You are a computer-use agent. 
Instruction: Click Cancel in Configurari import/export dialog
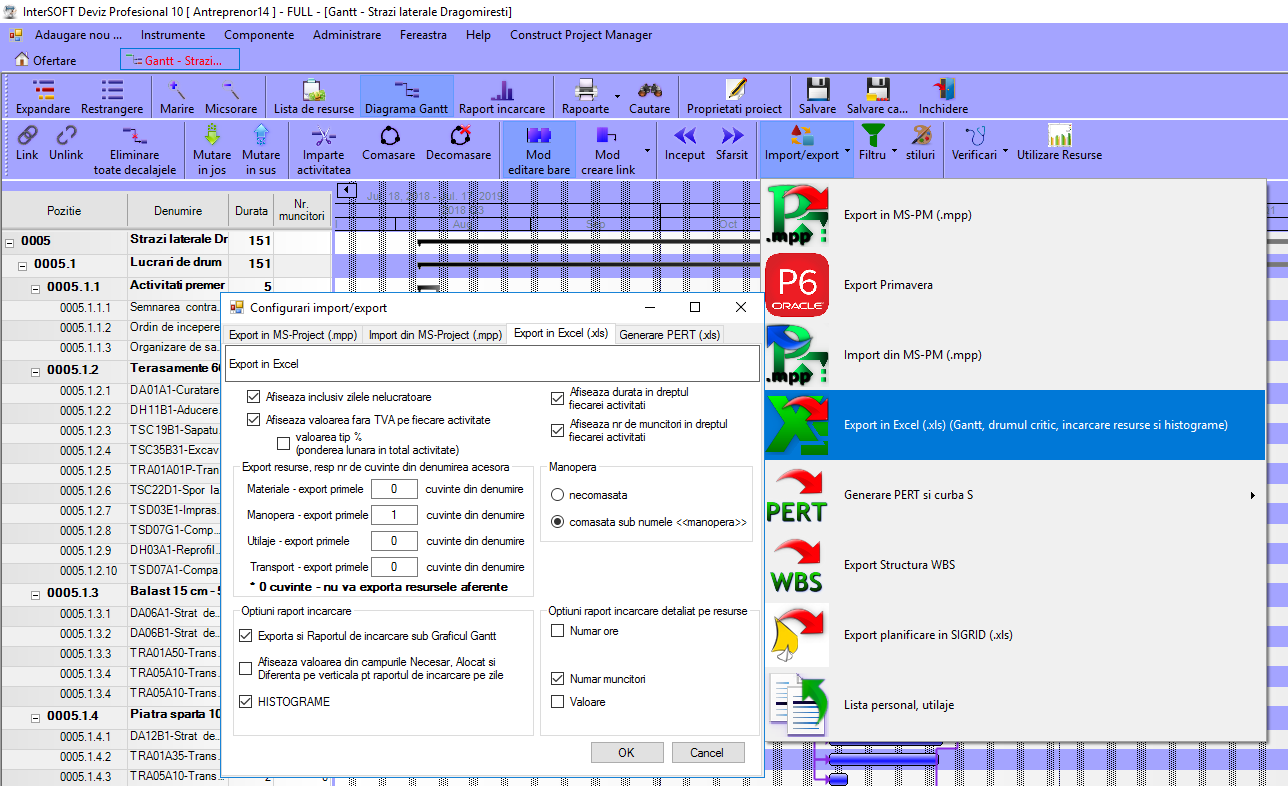[707, 752]
